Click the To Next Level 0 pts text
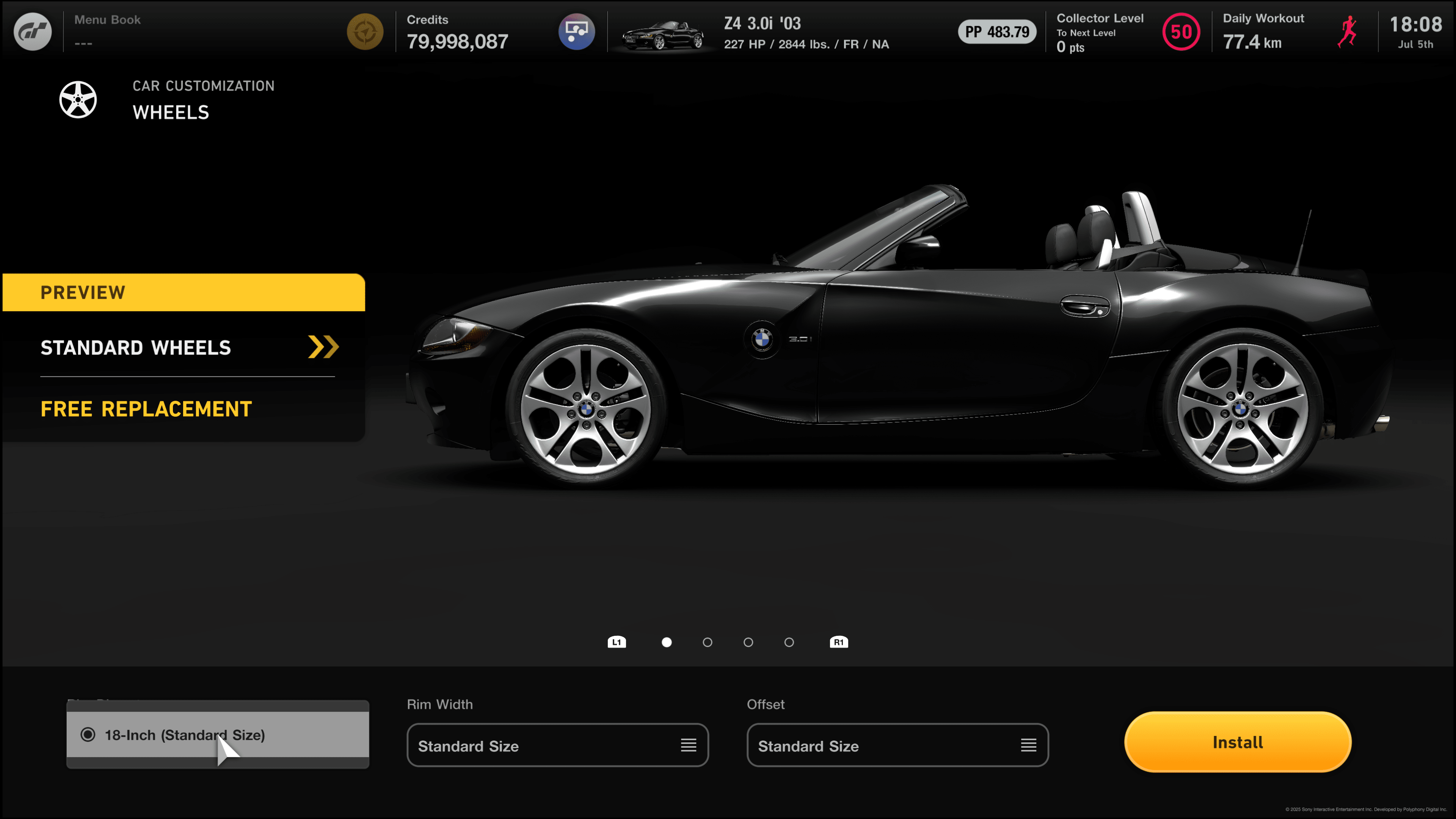 [1086, 41]
